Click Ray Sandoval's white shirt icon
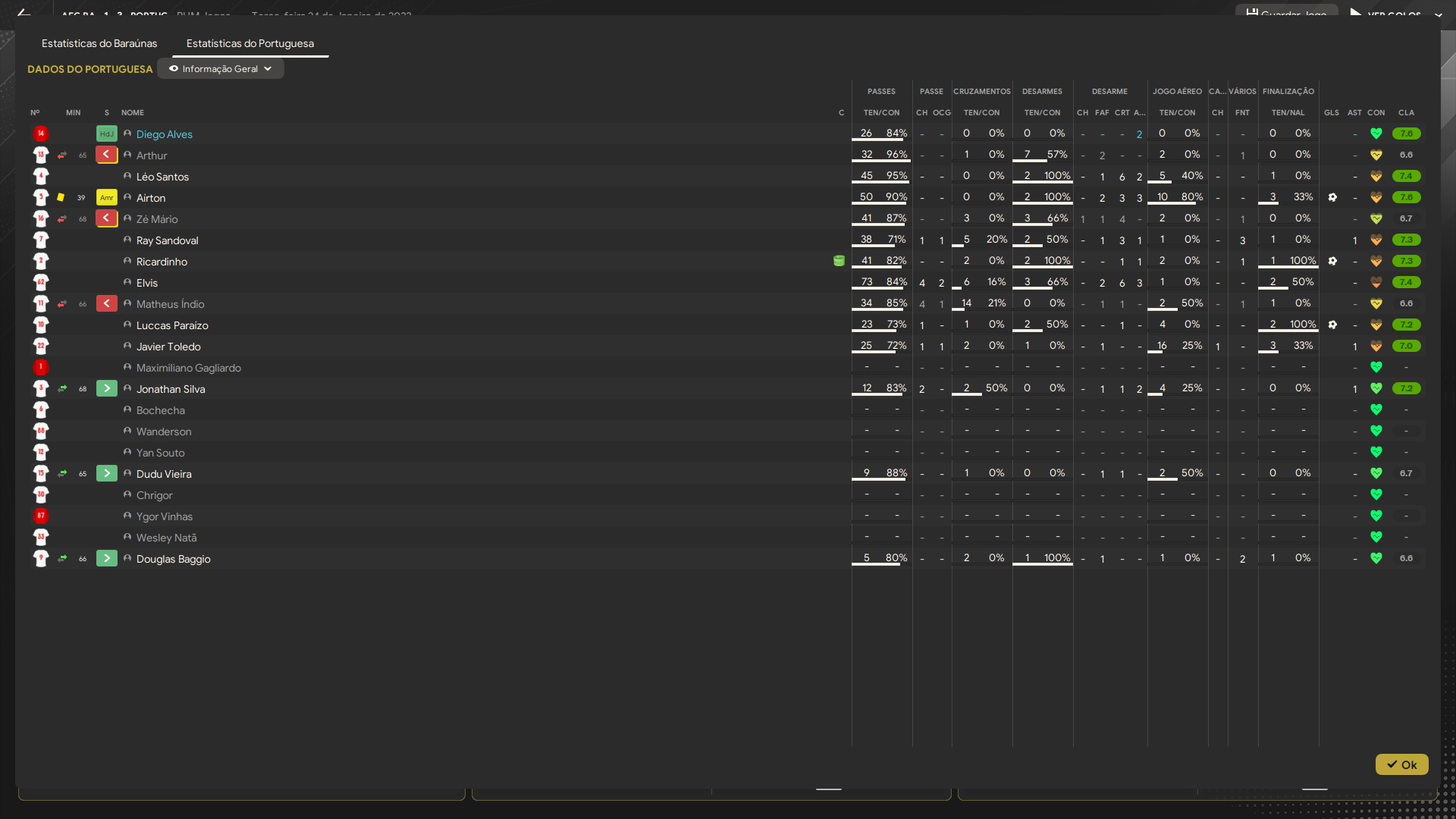The width and height of the screenshot is (1456, 819). [41, 240]
